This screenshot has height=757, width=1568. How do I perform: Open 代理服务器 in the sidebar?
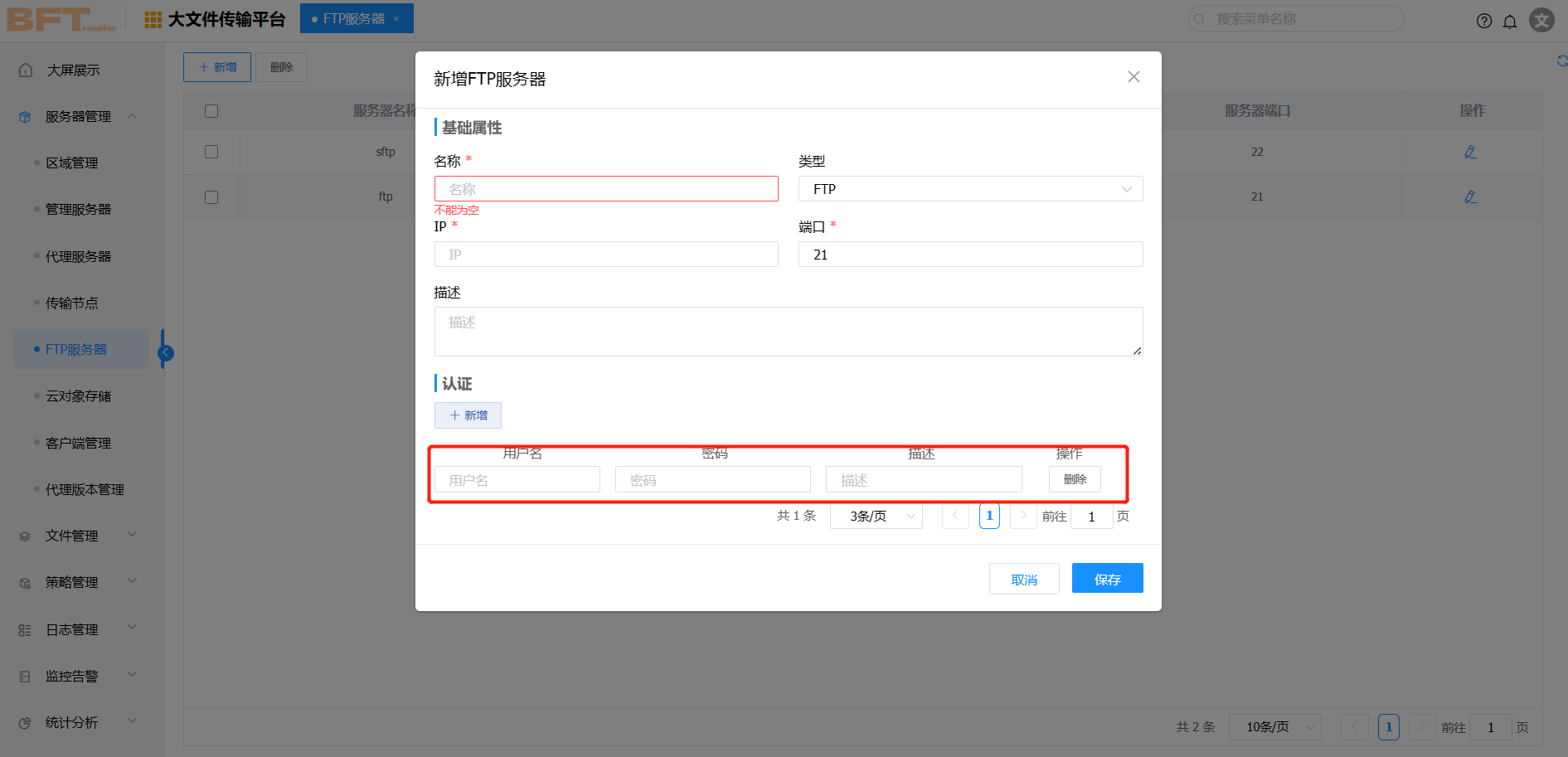79,257
